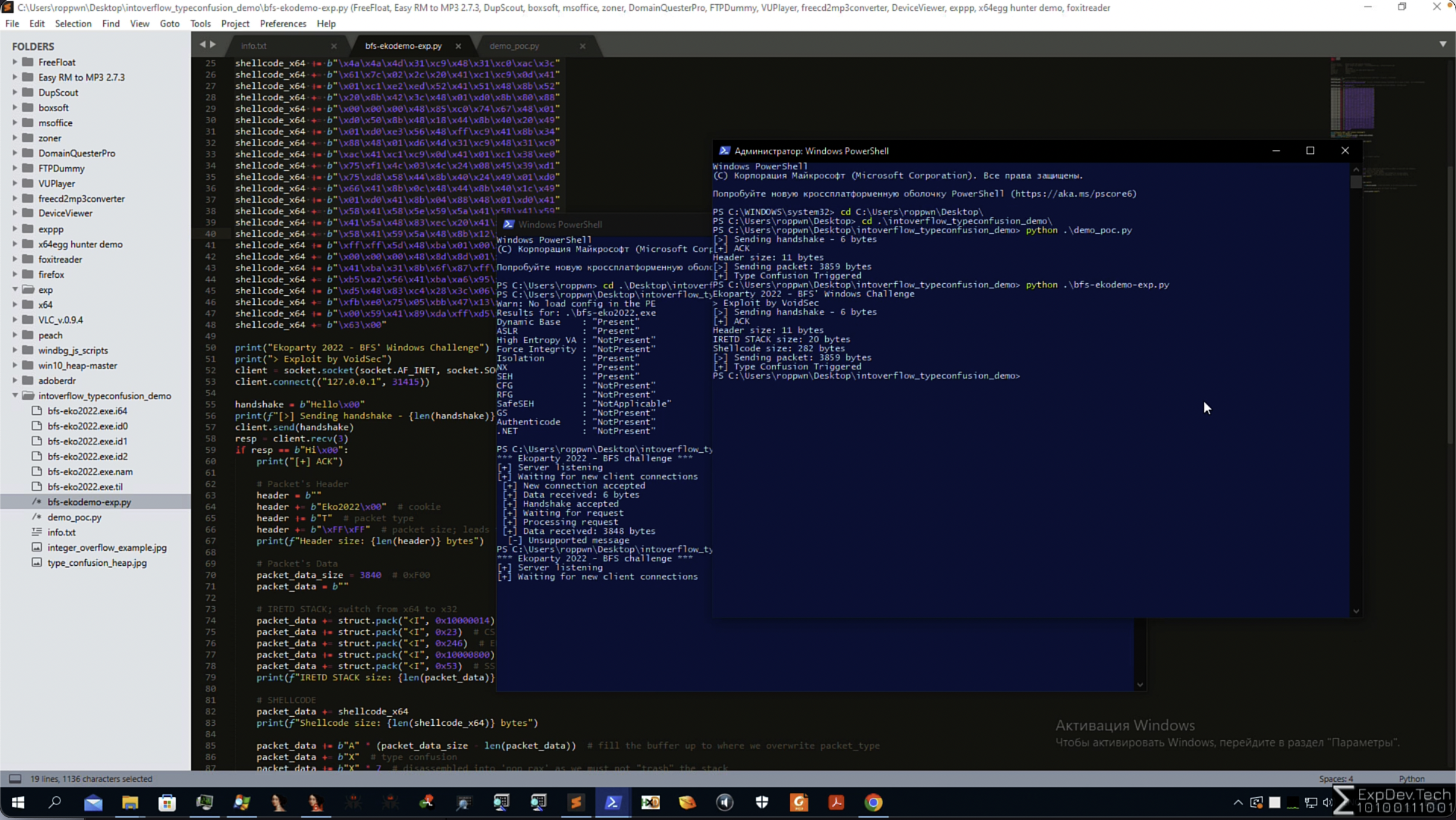Viewport: 1456px width, 820px height.
Task: Maximize the Administrator PowerShell window
Action: 1310,150
